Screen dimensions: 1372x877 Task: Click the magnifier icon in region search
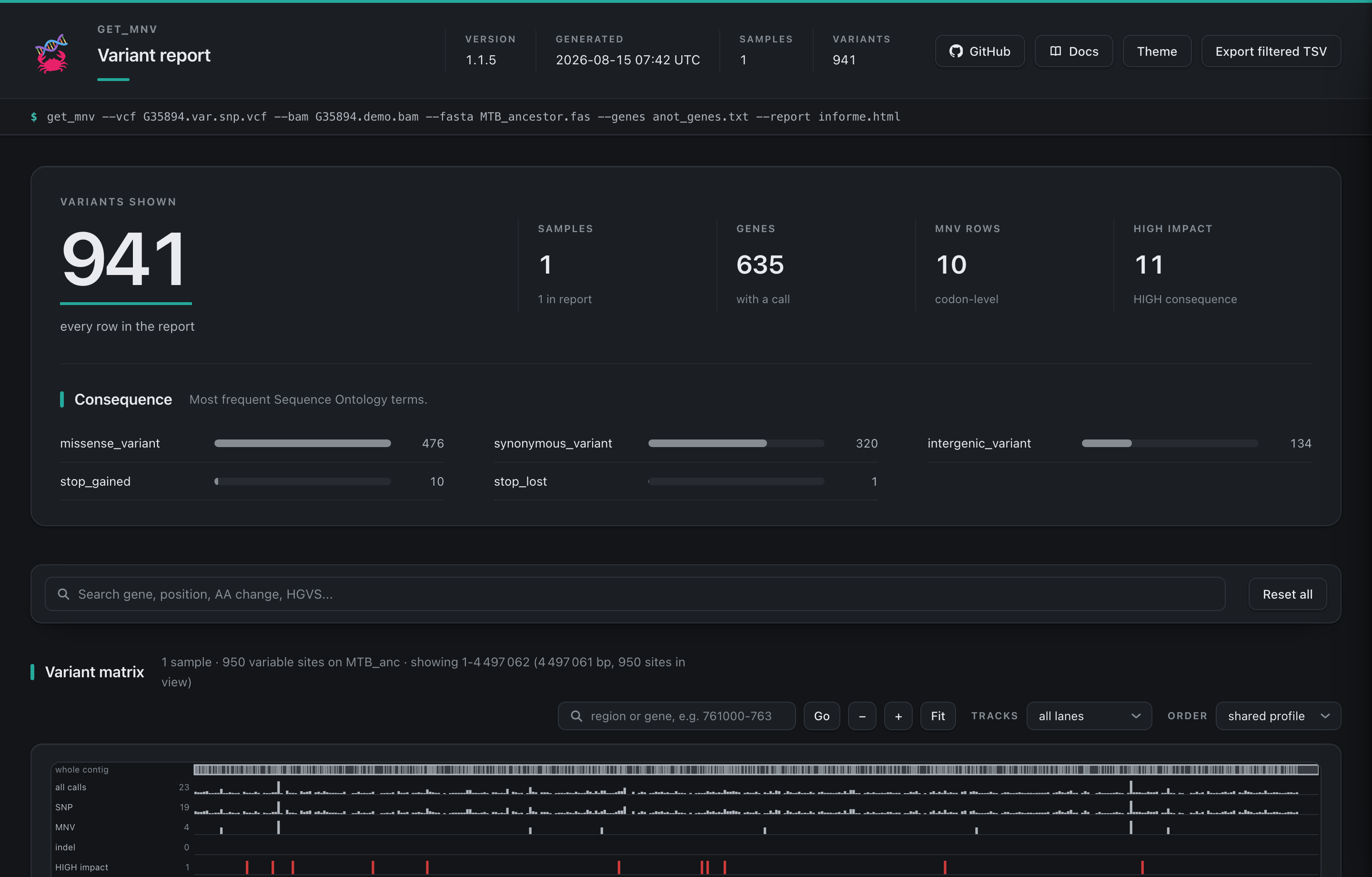point(576,716)
